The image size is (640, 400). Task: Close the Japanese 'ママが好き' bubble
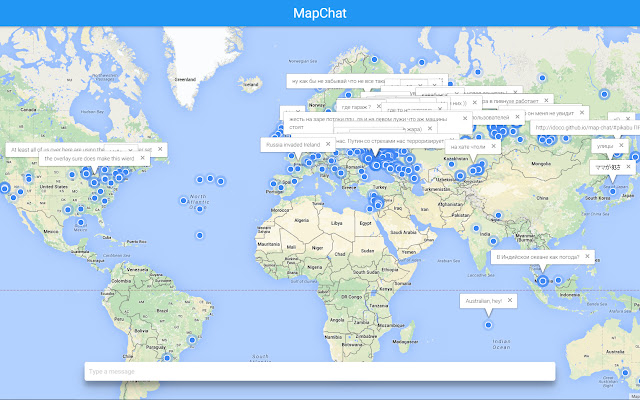(628, 167)
